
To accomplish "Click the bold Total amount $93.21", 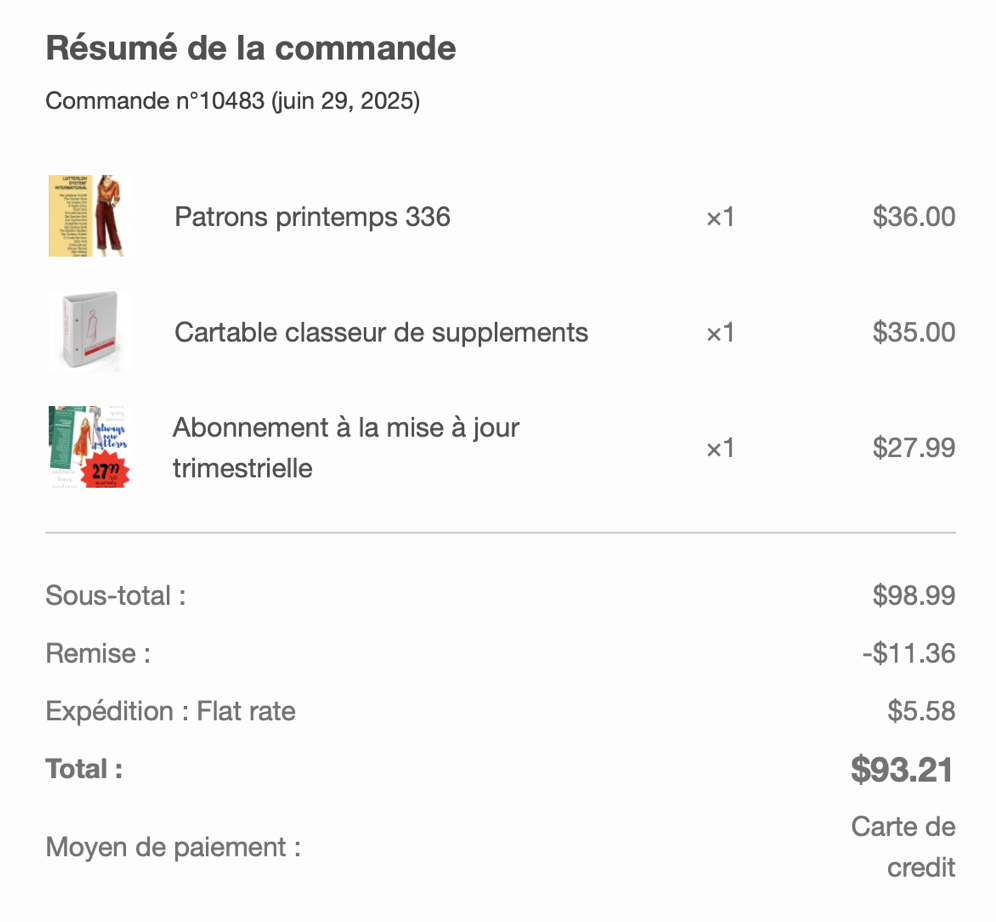I will pyautogui.click(x=902, y=770).
